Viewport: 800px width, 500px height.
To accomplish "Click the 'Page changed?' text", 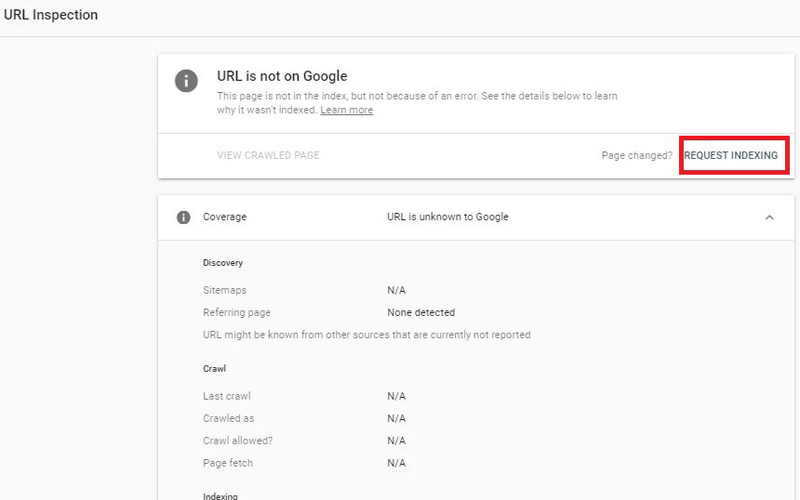I will point(636,156).
